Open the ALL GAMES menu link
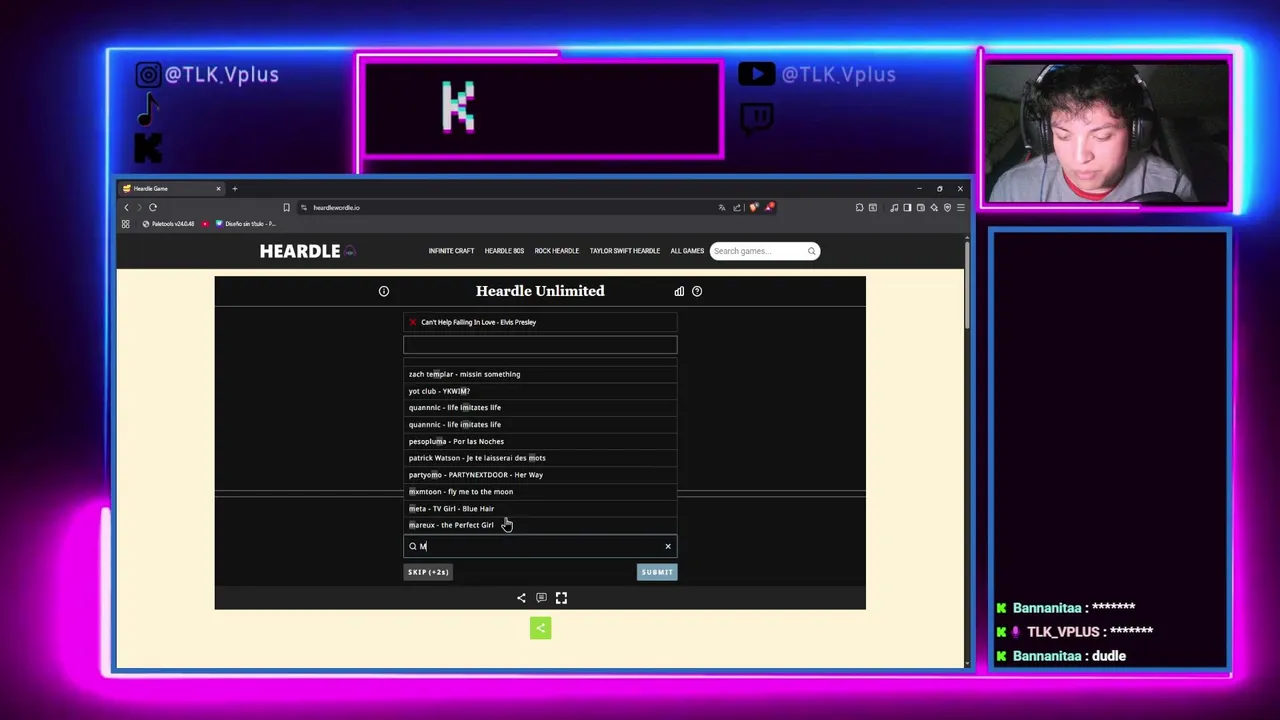Image resolution: width=1280 pixels, height=720 pixels. click(687, 251)
